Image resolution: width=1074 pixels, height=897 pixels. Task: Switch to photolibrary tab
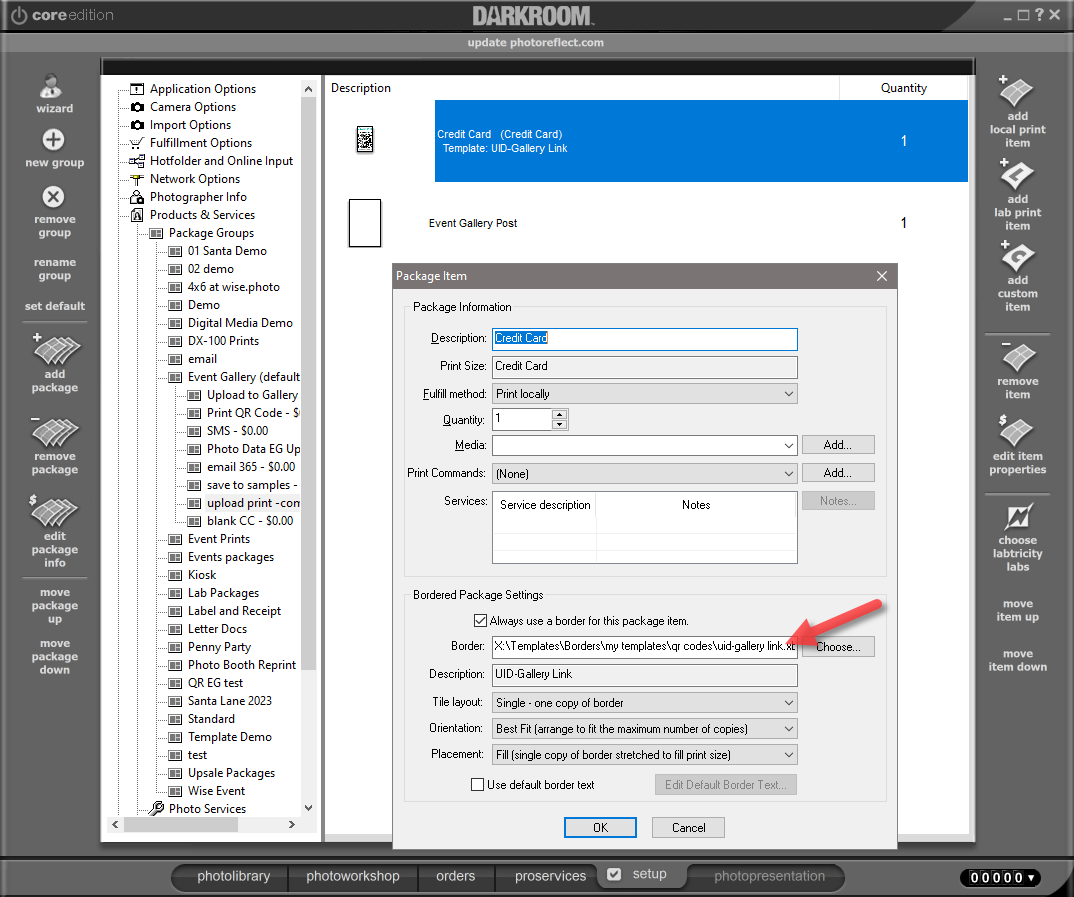(234, 876)
